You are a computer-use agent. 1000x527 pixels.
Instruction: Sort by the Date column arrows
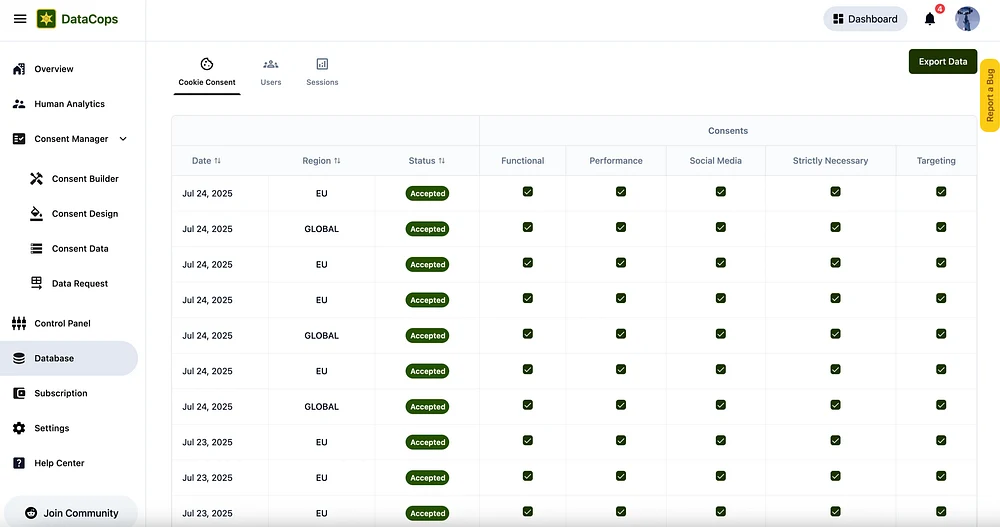click(218, 161)
